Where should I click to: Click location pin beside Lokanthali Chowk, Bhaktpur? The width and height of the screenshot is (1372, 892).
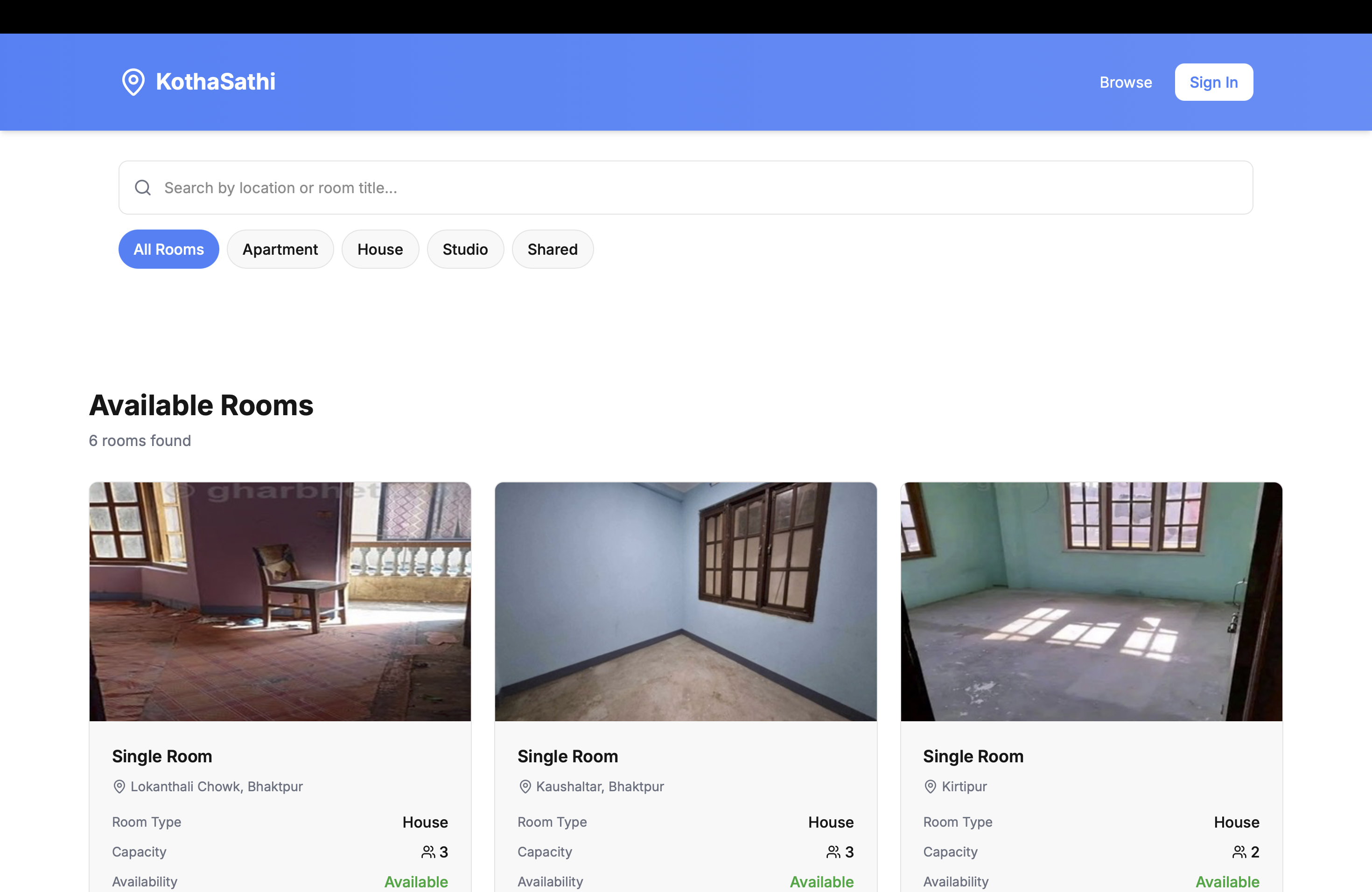point(119,787)
